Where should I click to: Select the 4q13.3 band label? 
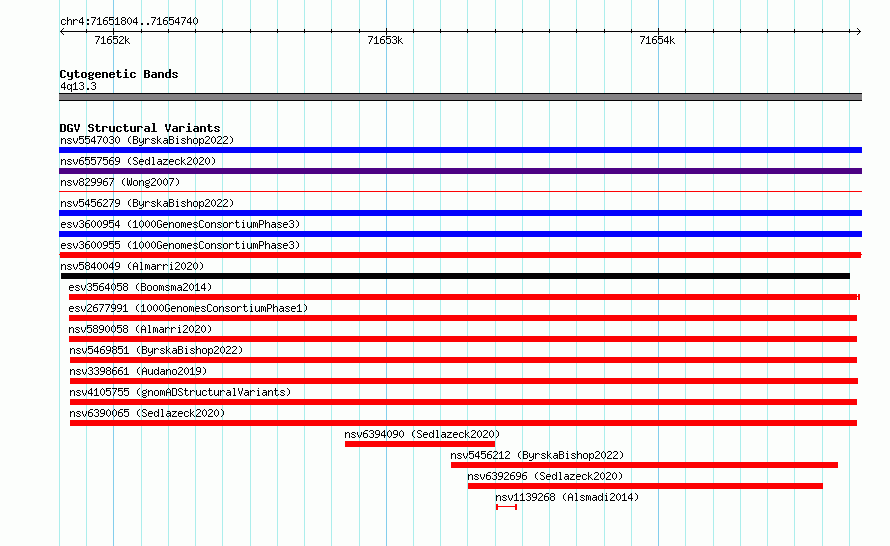click(x=78, y=86)
